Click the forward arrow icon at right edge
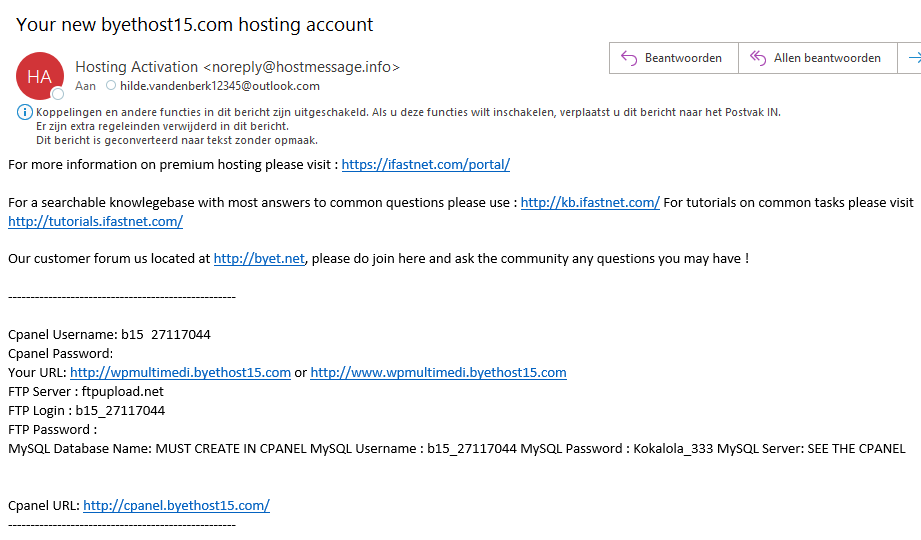 tap(915, 58)
